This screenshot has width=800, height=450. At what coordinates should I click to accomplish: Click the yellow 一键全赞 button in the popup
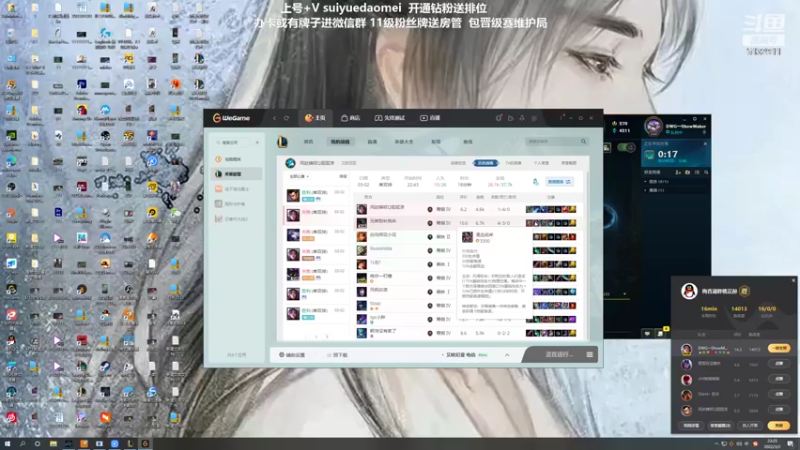pos(779,348)
